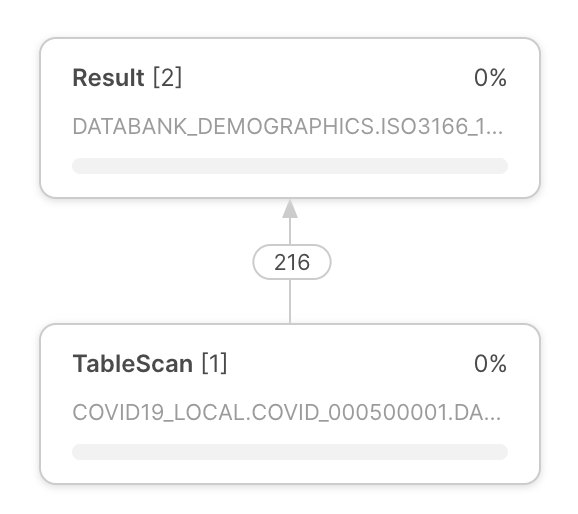Click the ellipsis of truncated COVID19_LOCAL label
Screen dimensions: 578x514
(491, 418)
